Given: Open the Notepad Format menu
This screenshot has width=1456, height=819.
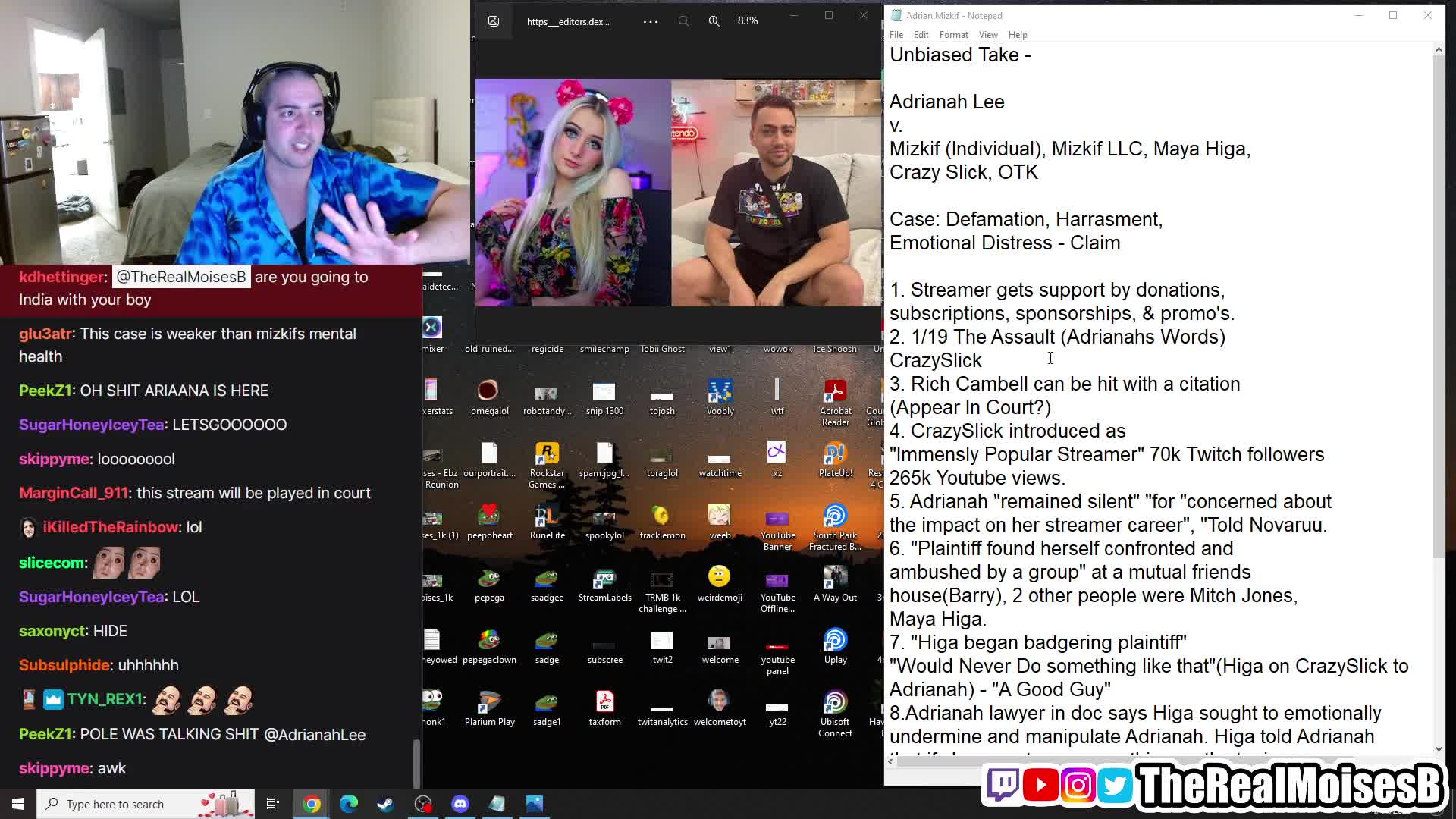Looking at the screenshot, I should pos(953,35).
